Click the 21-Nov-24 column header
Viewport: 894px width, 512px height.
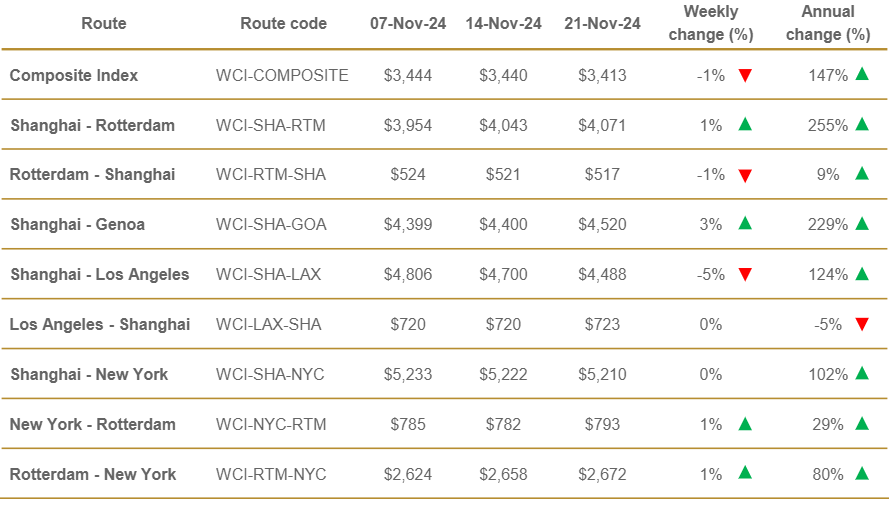[x=602, y=23]
